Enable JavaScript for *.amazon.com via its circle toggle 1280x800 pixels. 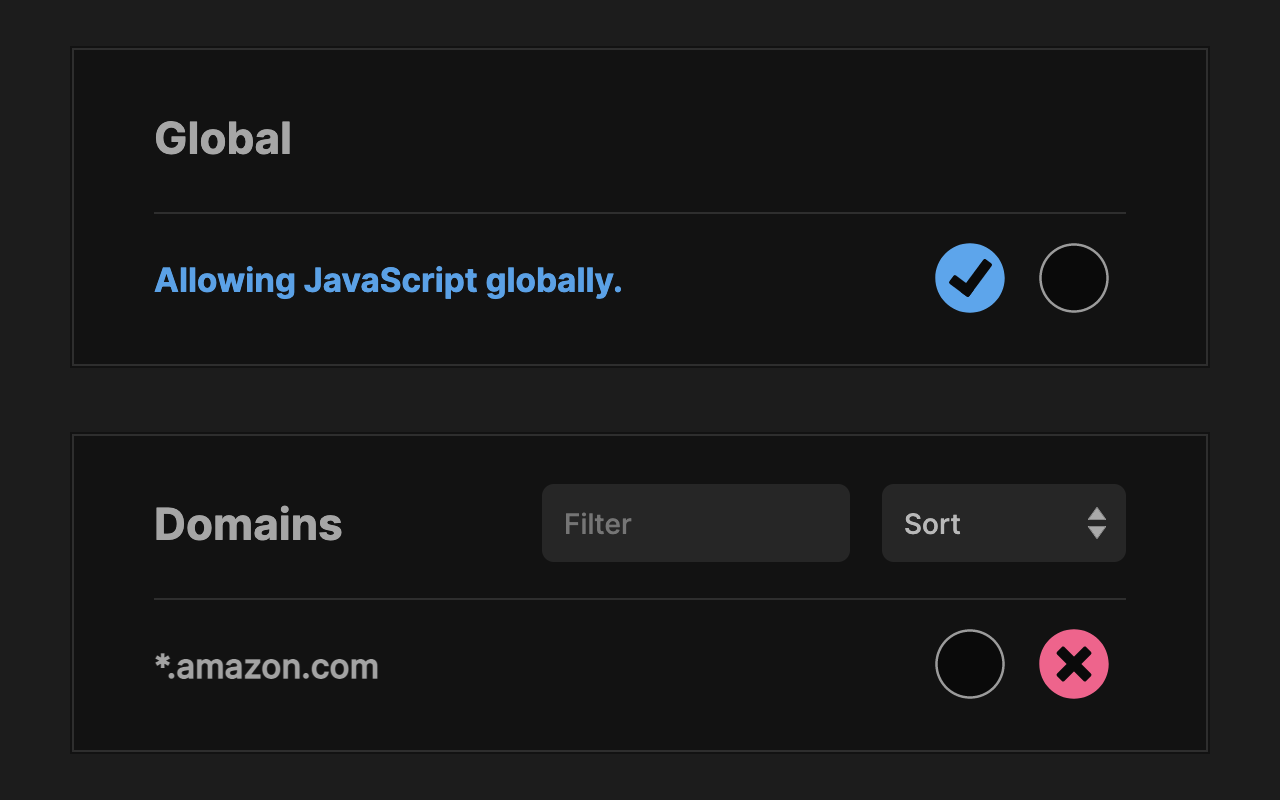[970, 663]
